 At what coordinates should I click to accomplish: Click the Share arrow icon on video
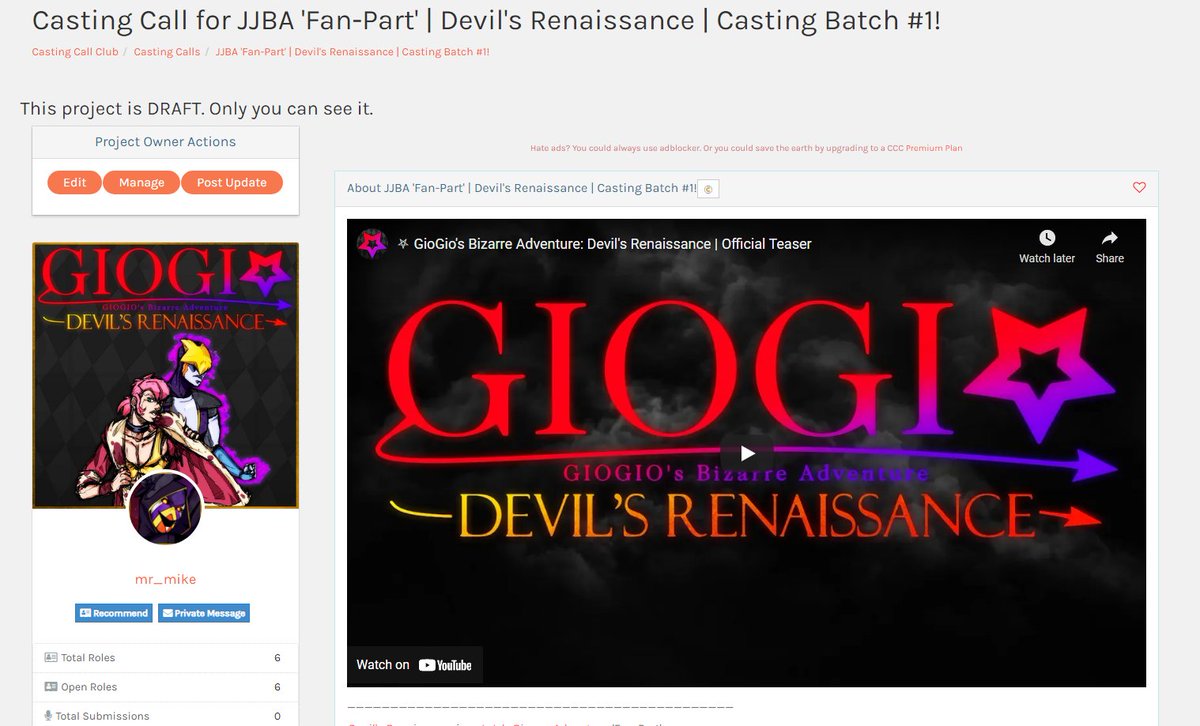click(x=1109, y=238)
